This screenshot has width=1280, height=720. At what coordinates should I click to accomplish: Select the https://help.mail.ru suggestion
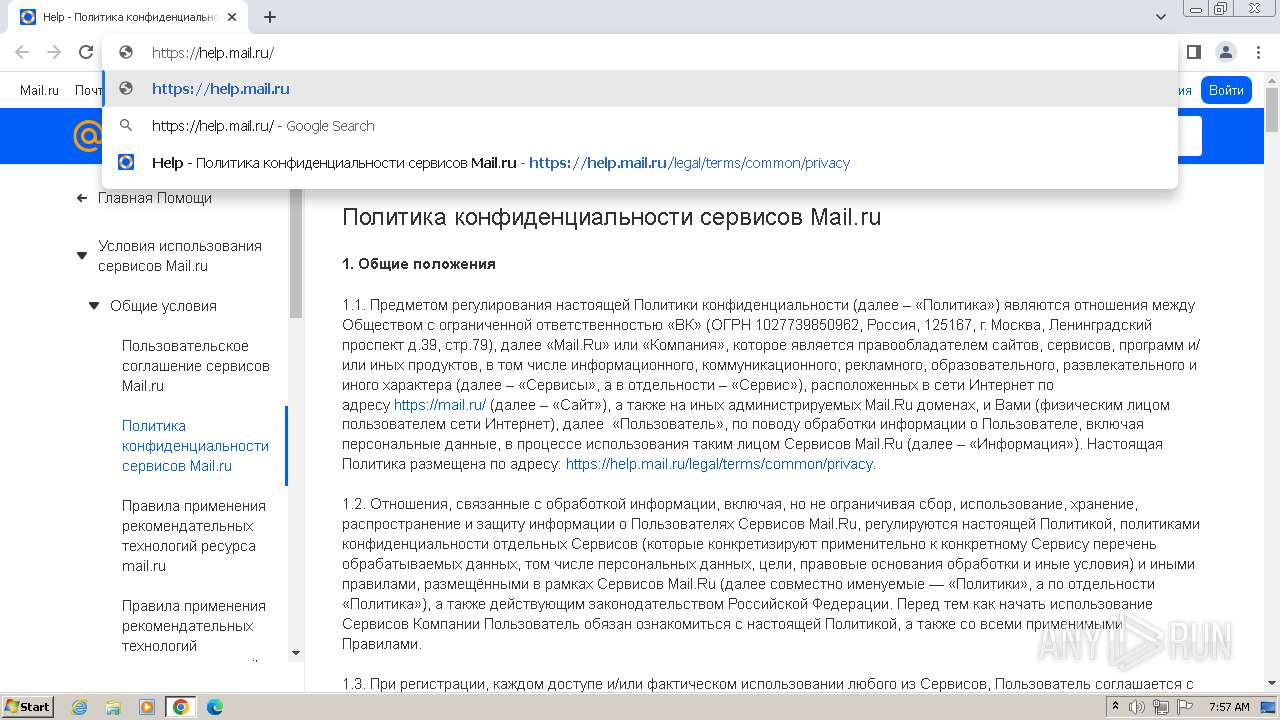click(x=640, y=89)
